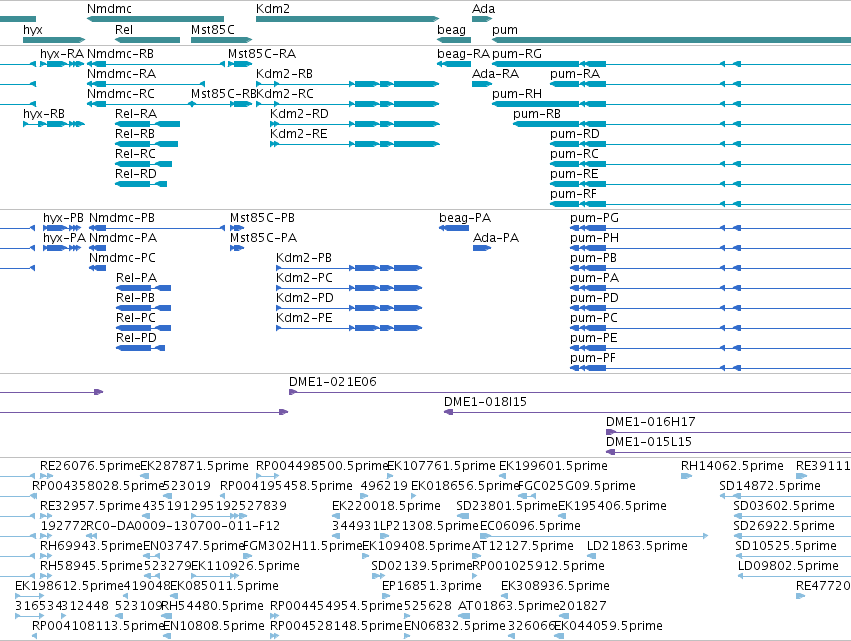This screenshot has width=851, height=641.
Task: Click protein beag-PA
Action: (x=465, y=218)
